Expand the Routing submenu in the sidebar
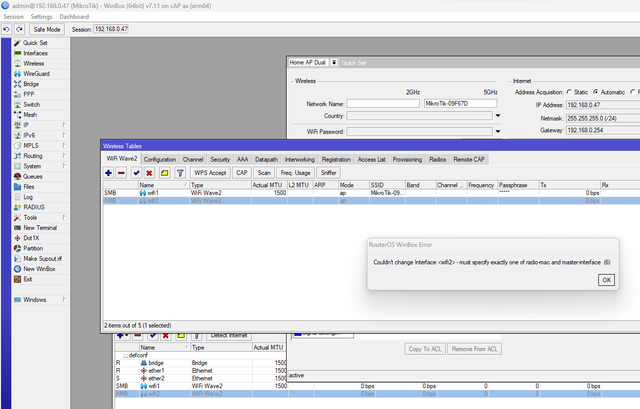 [64, 156]
